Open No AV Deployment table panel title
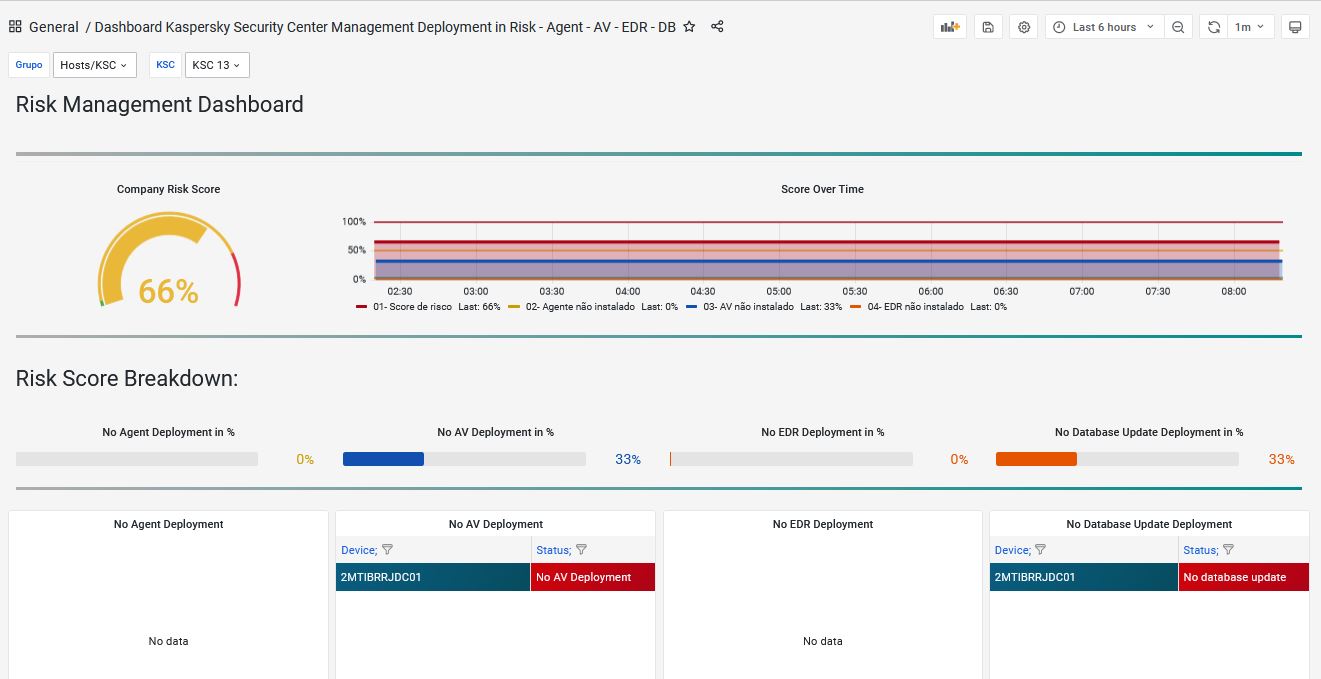1321x679 pixels. click(x=496, y=524)
